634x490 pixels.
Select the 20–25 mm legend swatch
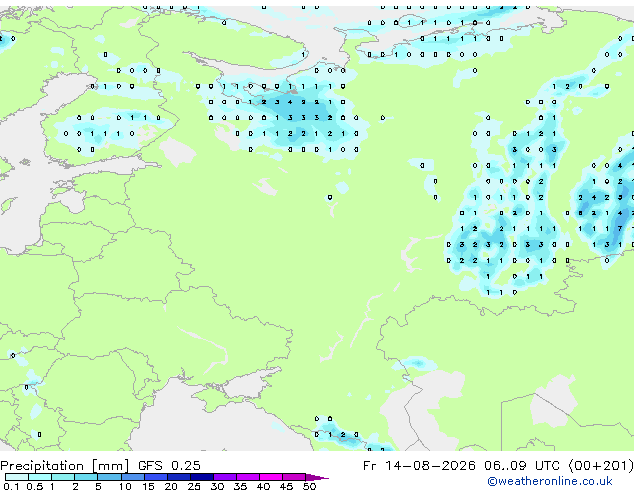point(179,477)
